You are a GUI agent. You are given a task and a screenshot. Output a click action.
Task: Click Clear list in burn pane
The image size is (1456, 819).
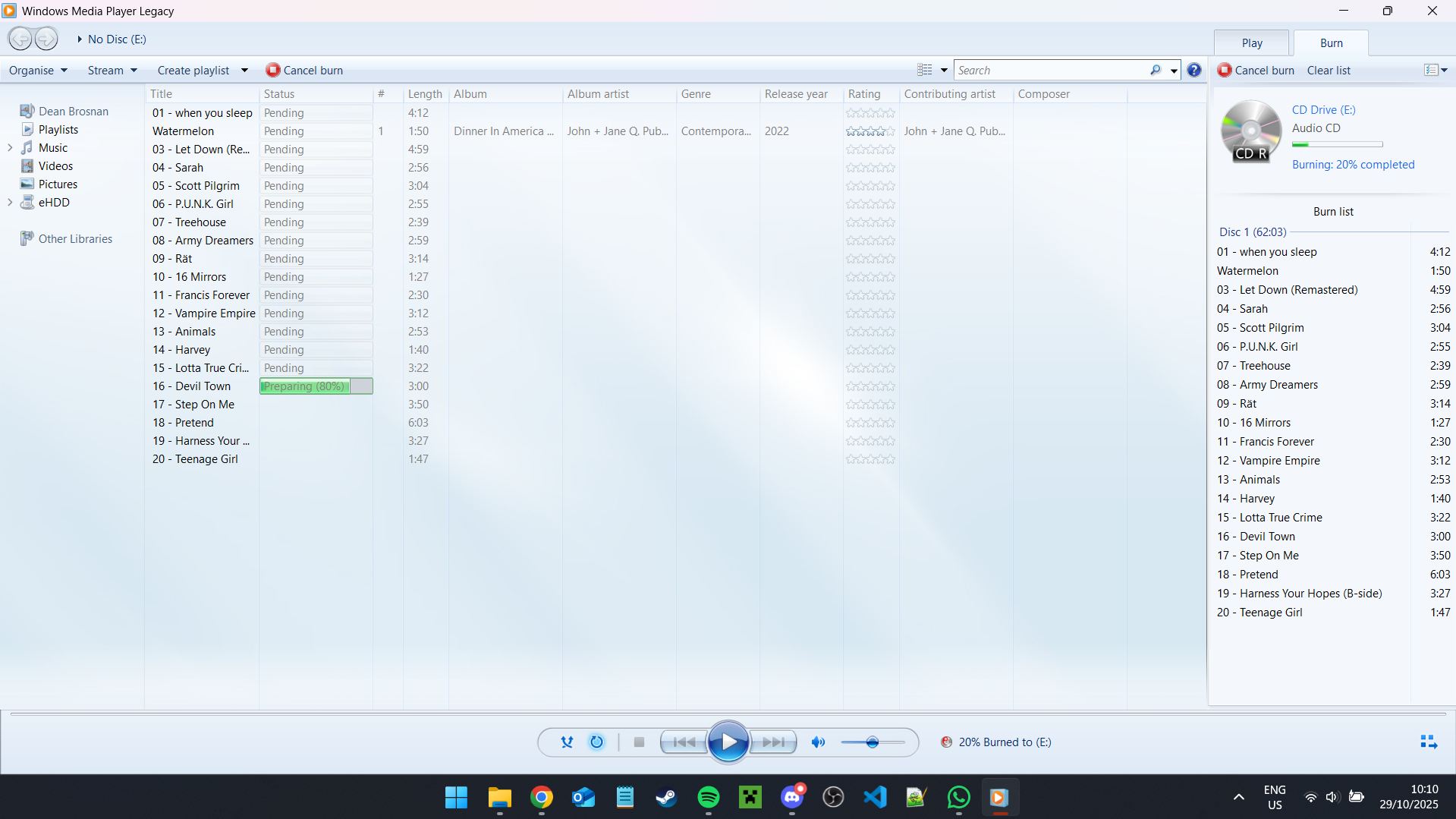coord(1329,71)
